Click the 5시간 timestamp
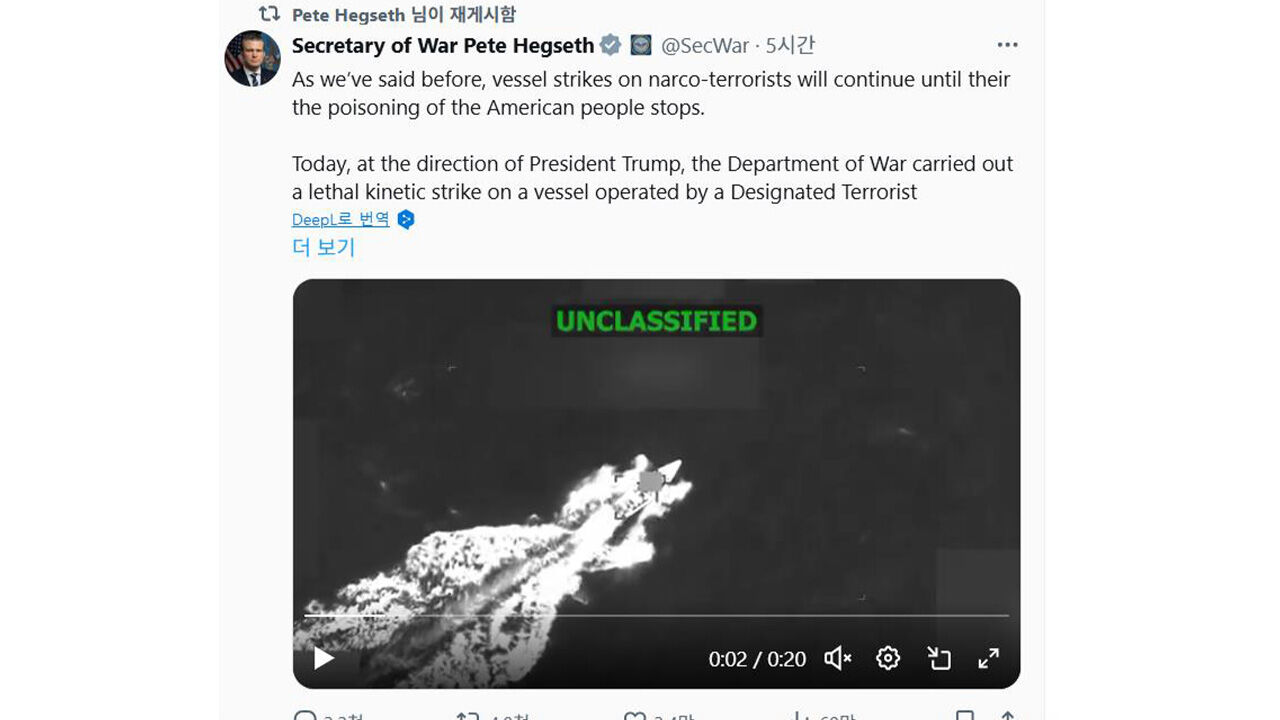1280x720 pixels. [790, 45]
